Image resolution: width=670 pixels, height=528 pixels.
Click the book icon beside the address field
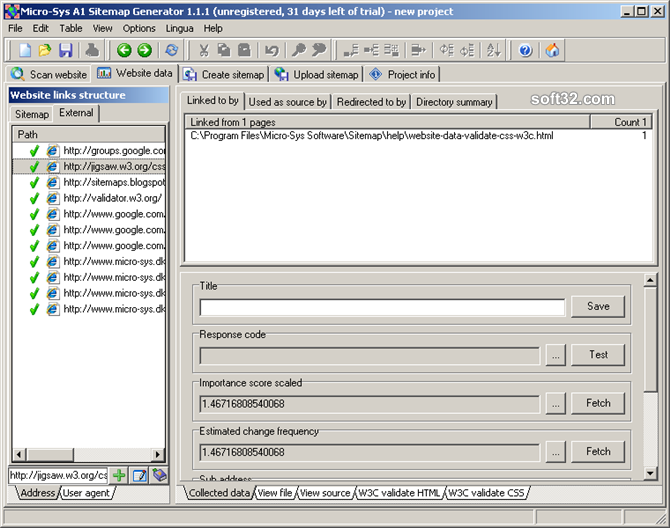point(159,475)
